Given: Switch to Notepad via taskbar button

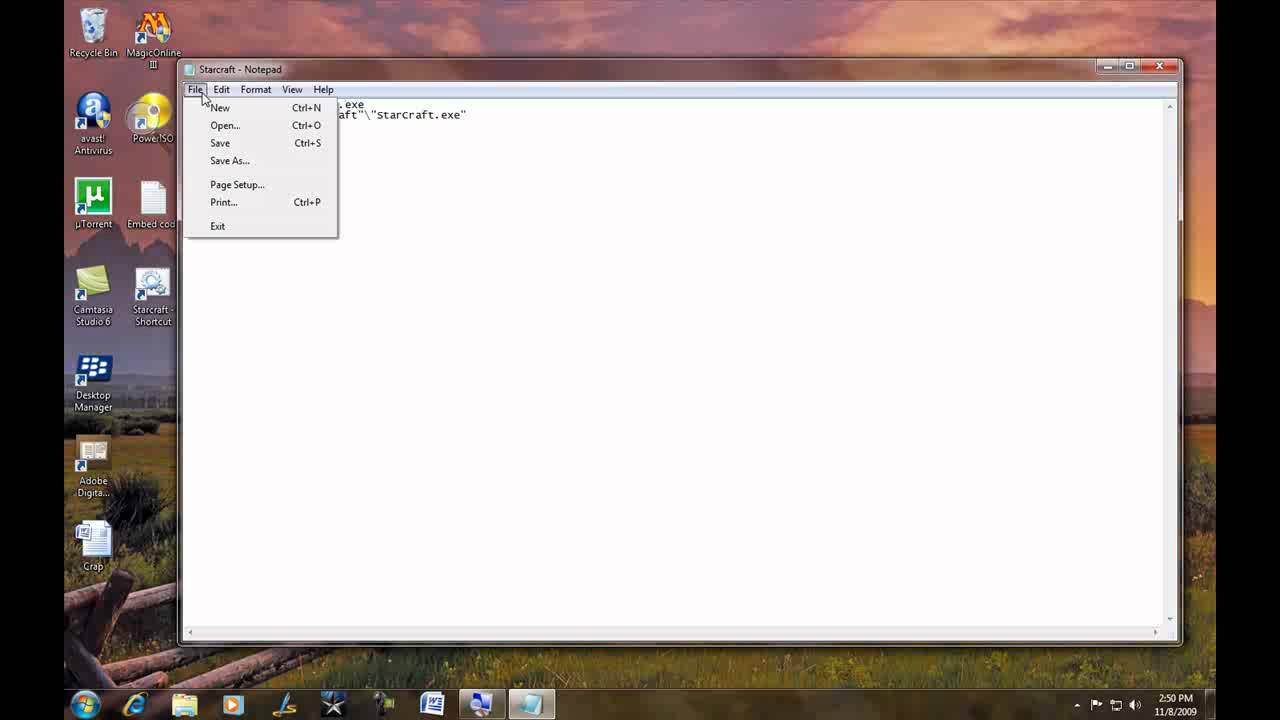Looking at the screenshot, I should (x=531, y=704).
